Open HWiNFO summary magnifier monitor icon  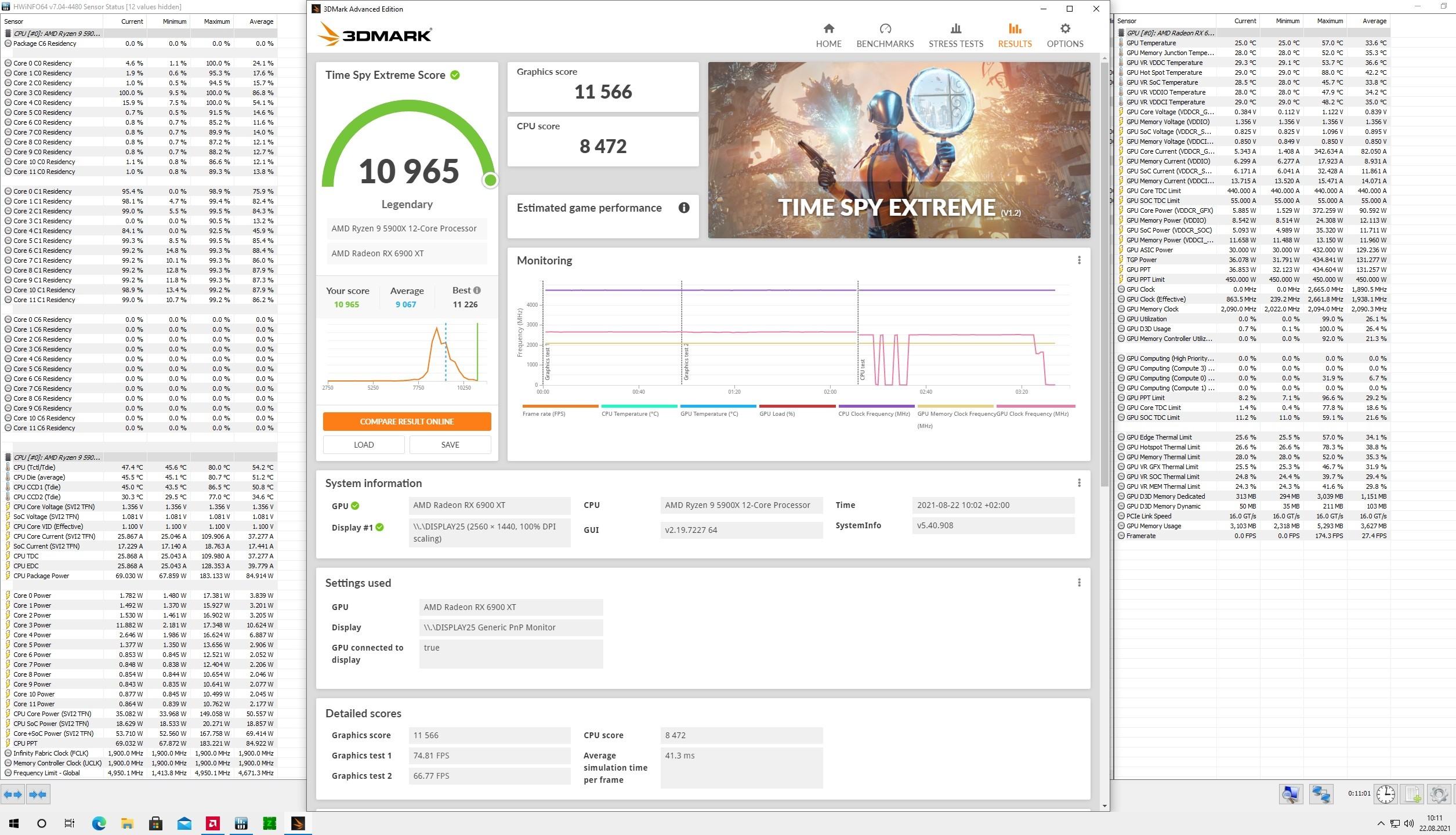point(1291,794)
